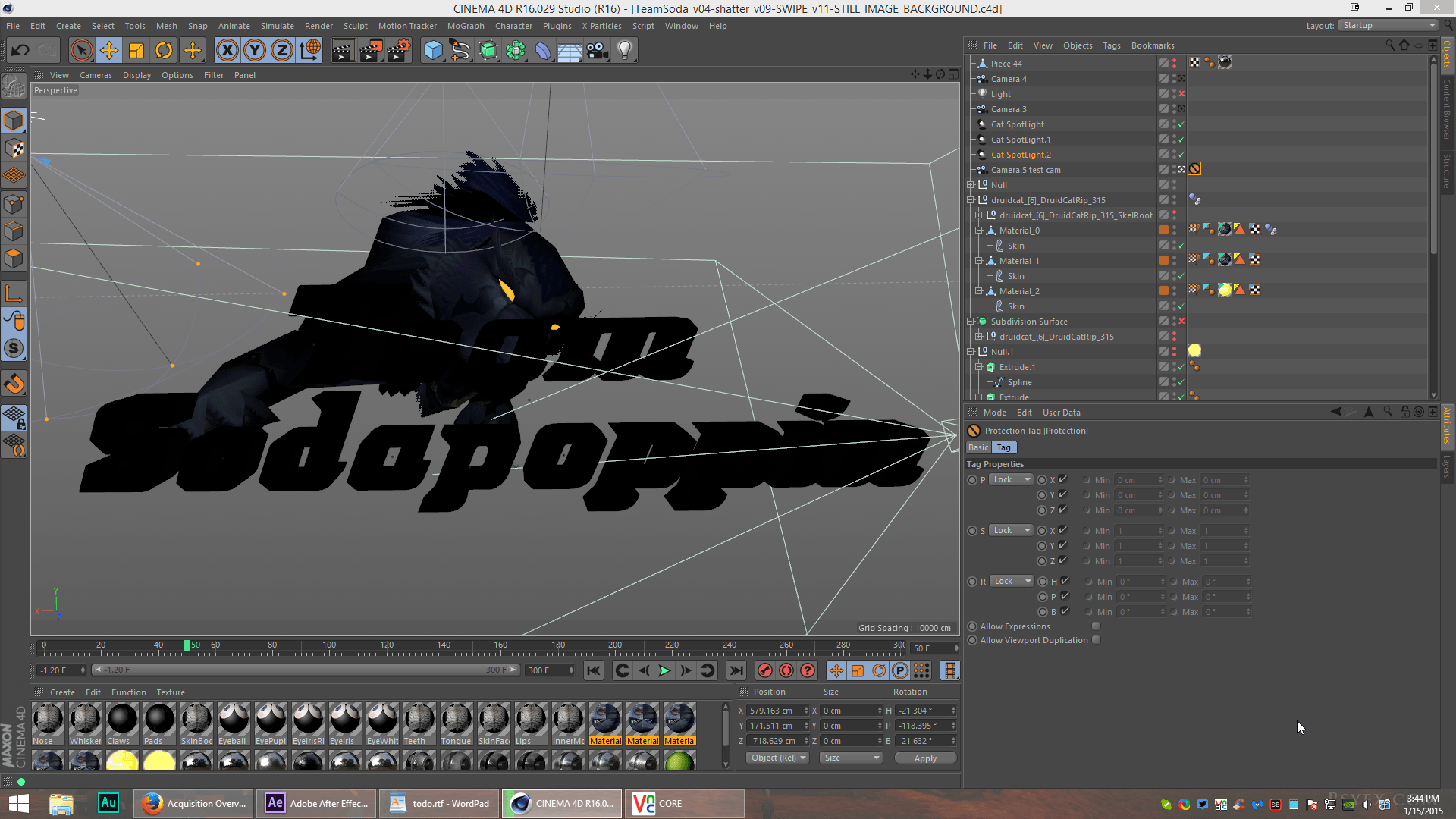Open Position Lock dropdown
1456x819 pixels.
pos(1012,479)
